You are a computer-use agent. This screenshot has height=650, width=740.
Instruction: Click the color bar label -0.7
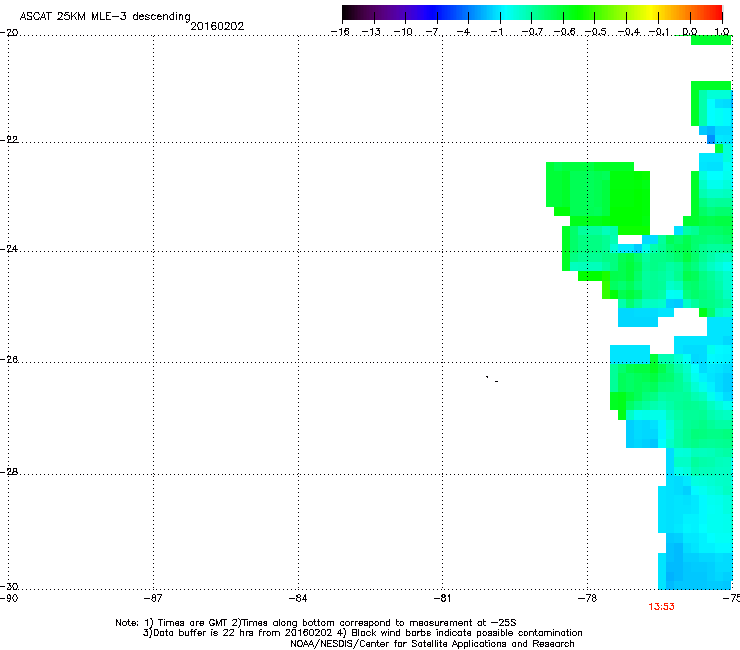(x=532, y=32)
